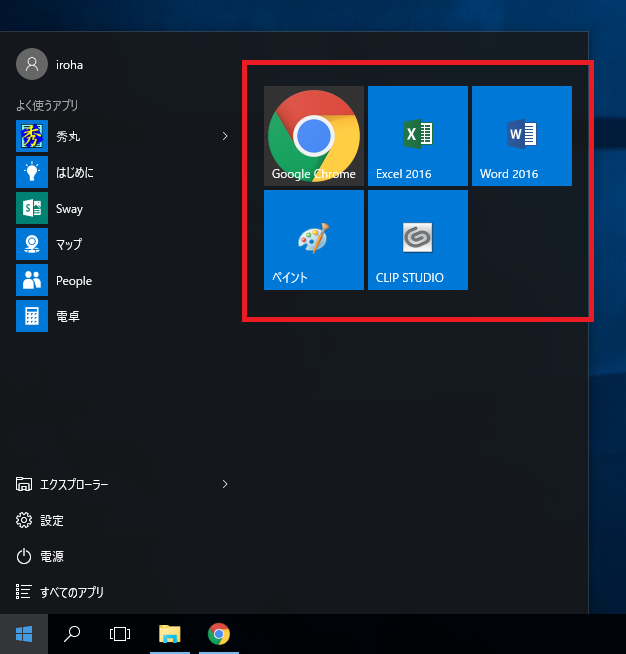Expand the 秀丸 jump list arrow
626x654 pixels.
[225, 136]
